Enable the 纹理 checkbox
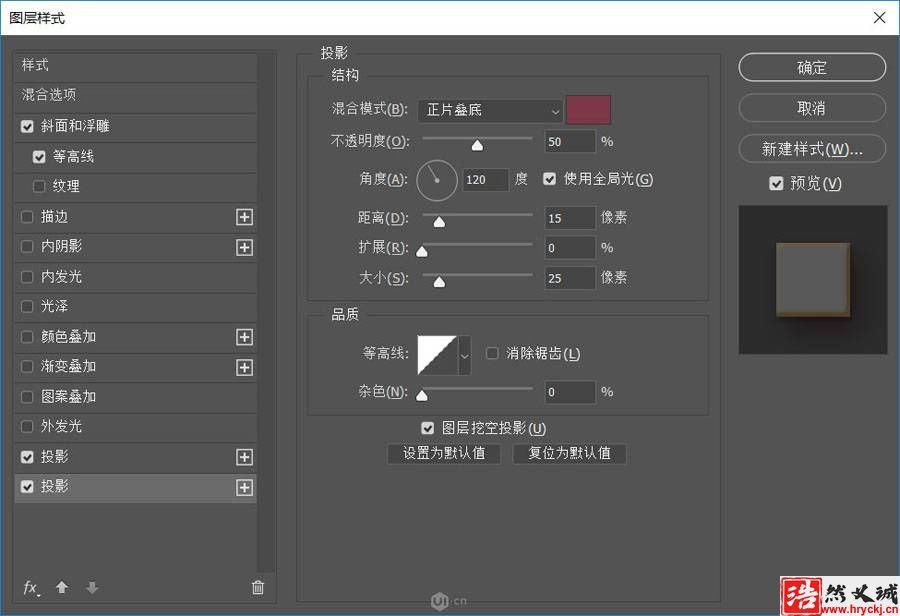 click(x=39, y=187)
